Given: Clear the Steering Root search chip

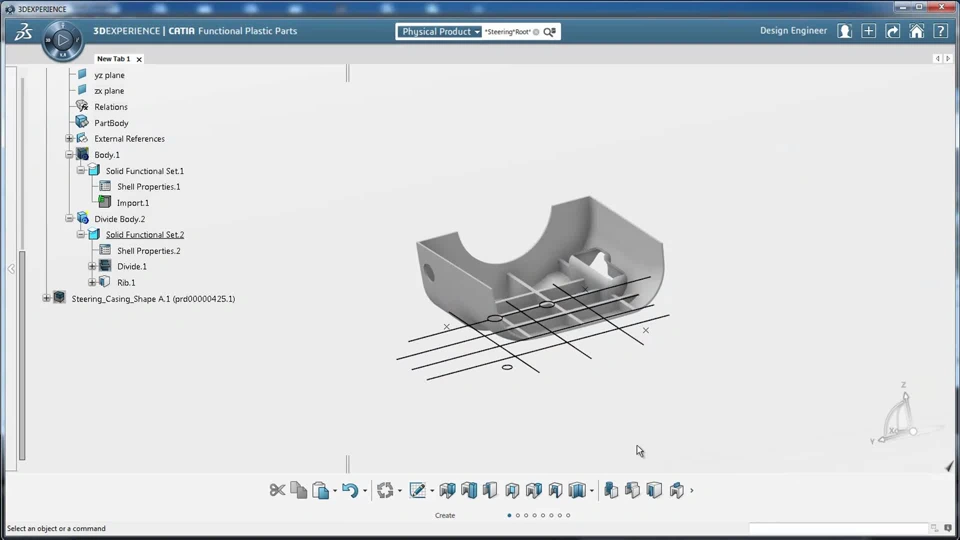Looking at the screenshot, I should tap(536, 32).
